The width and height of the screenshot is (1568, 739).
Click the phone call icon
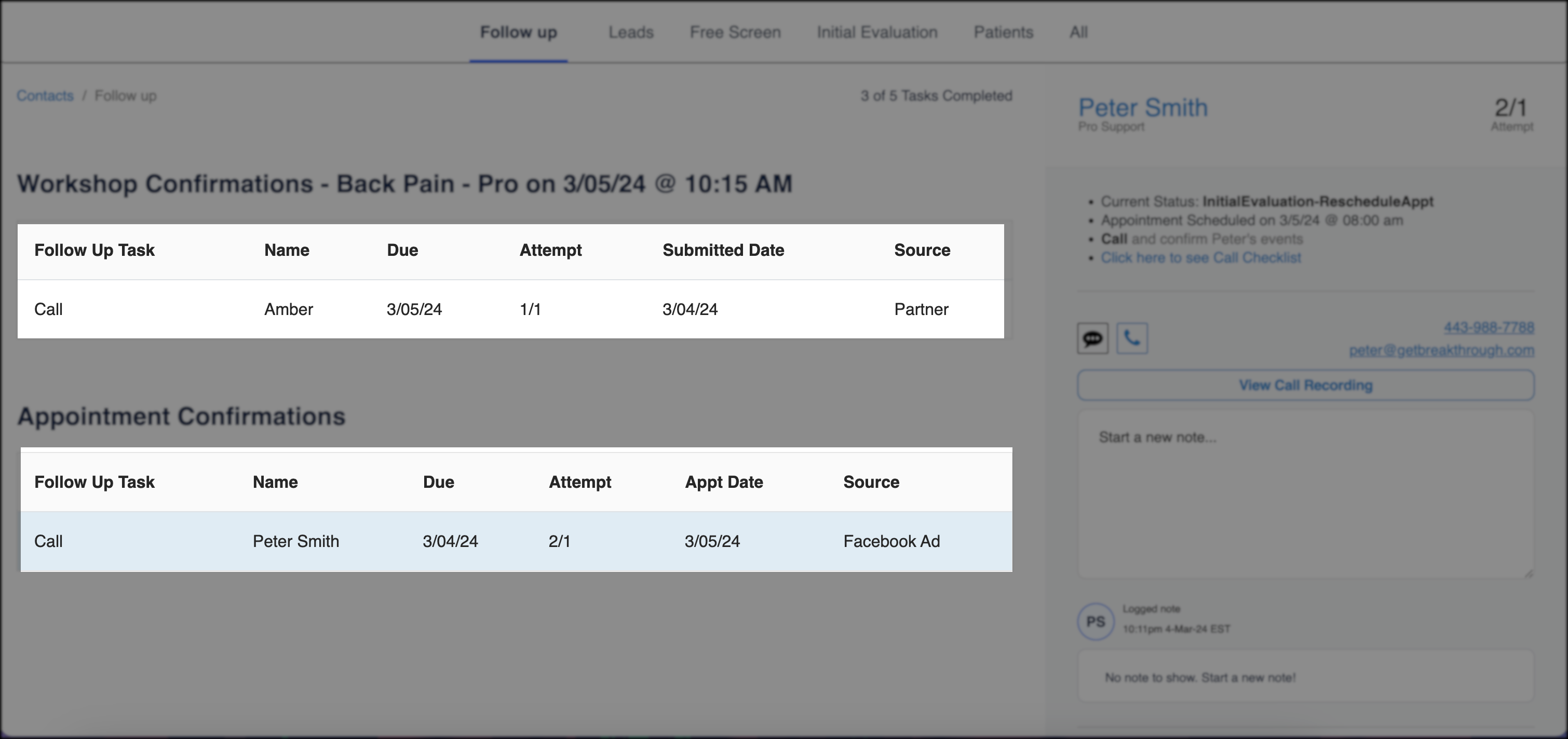[1132, 338]
